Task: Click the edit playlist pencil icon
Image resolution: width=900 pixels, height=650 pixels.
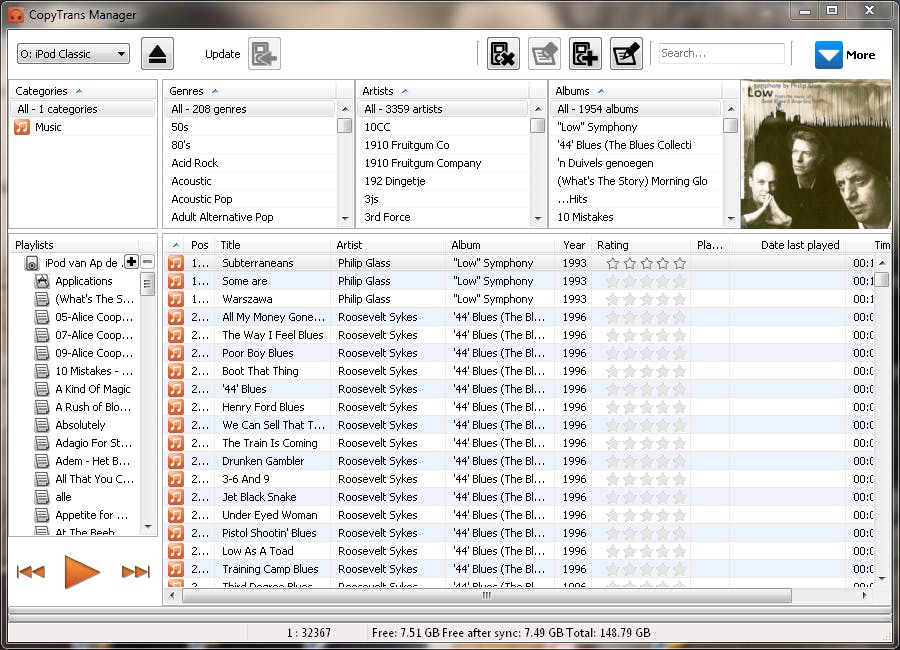Action: pos(626,54)
